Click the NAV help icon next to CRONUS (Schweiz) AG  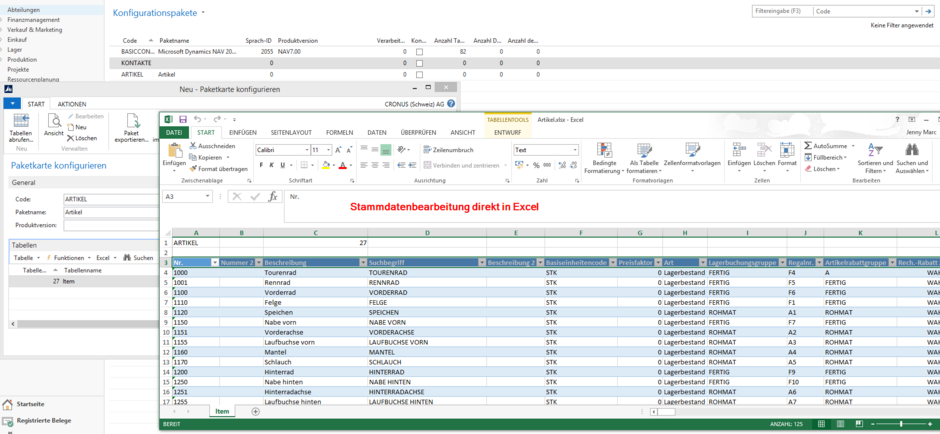click(451, 103)
